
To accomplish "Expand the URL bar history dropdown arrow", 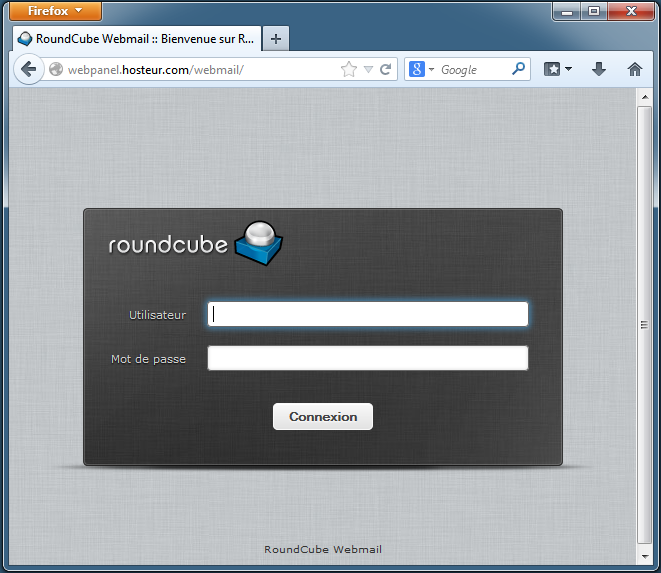I will pyautogui.click(x=368, y=70).
